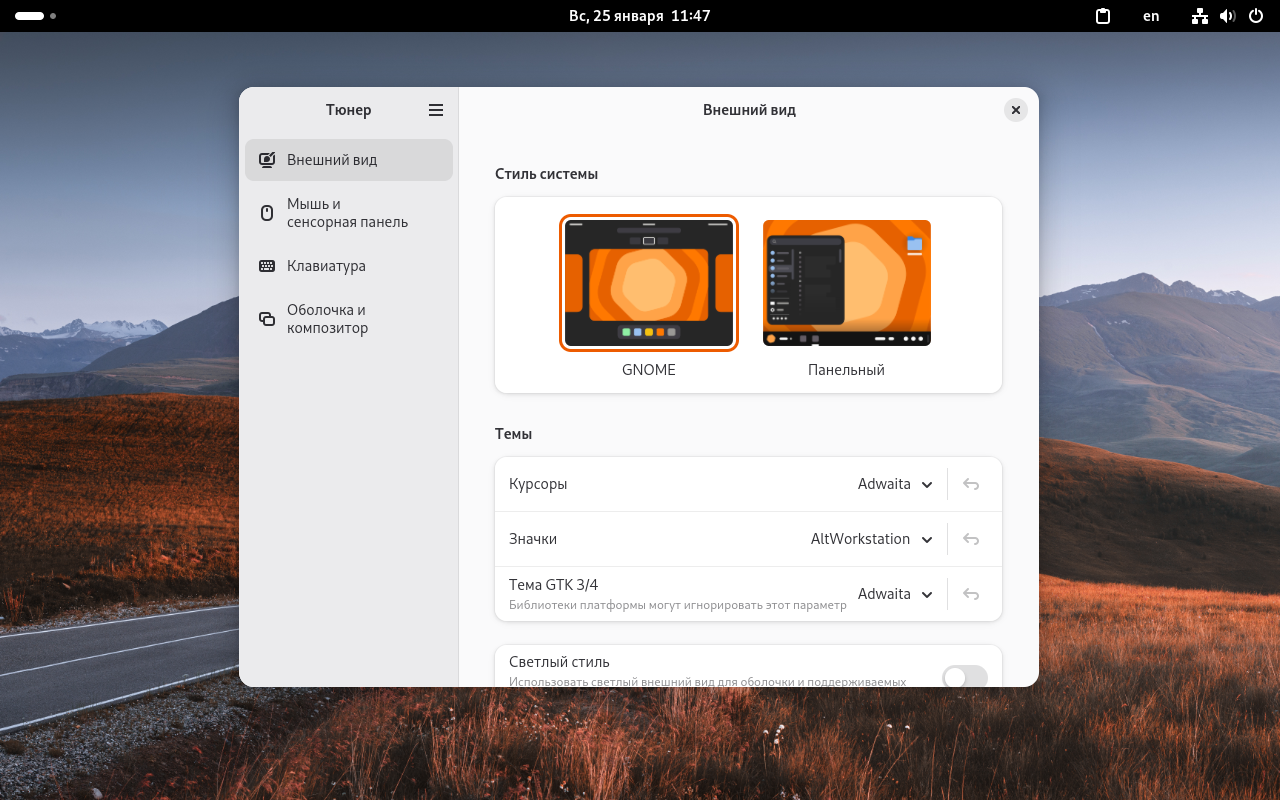Viewport: 1280px width, 800px height.
Task: Switch the en keyboard layout indicator
Action: click(1151, 16)
